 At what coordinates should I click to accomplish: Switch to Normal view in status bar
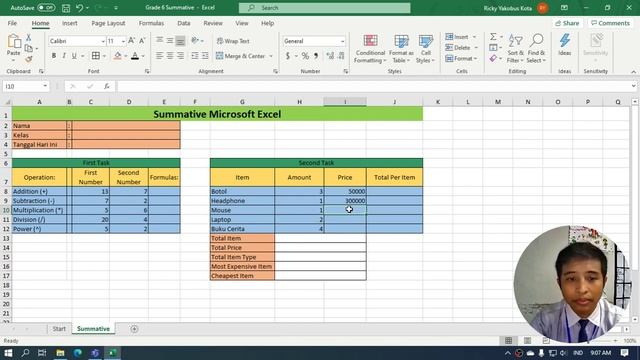509,341
